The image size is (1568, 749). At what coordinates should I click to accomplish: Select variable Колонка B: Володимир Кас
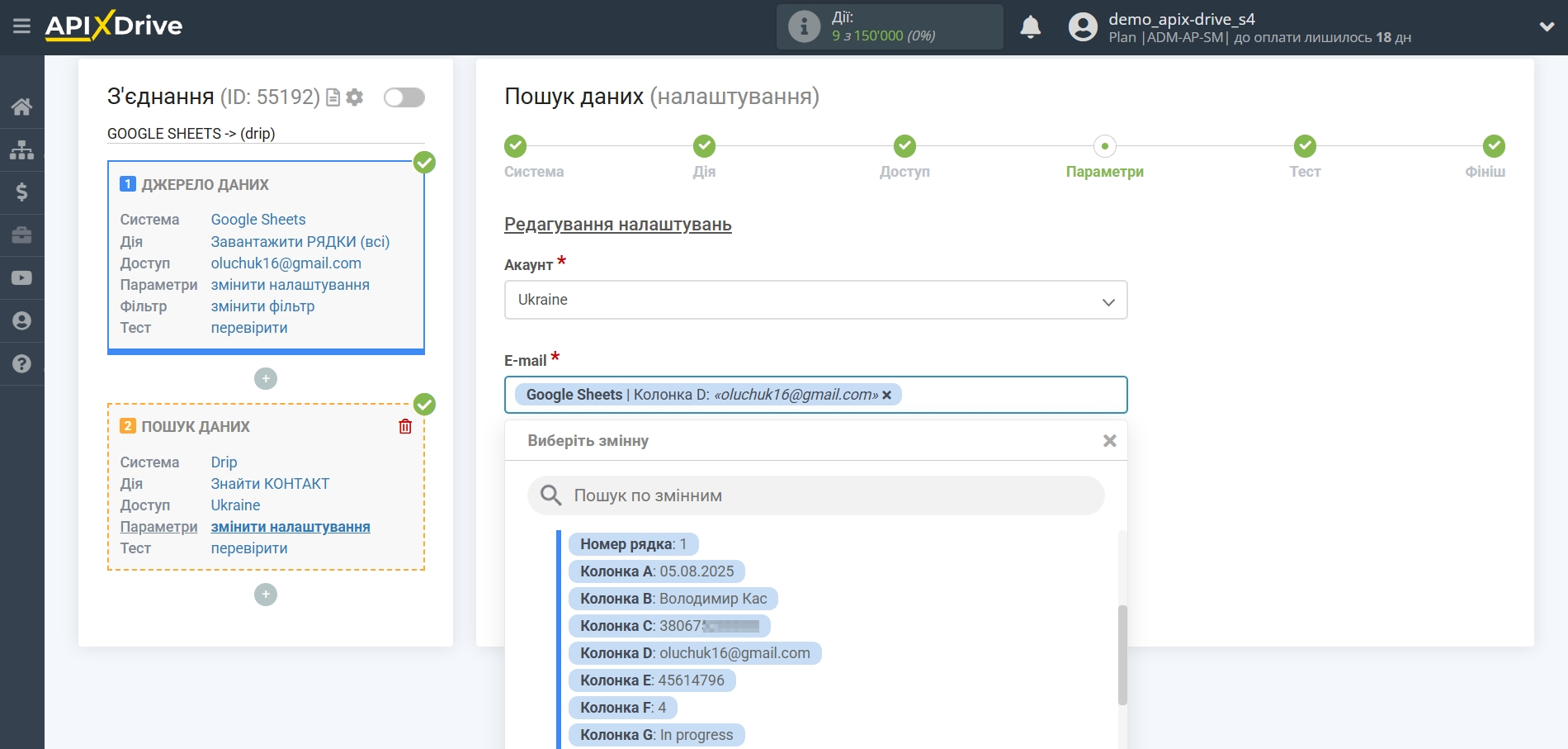pos(673,599)
